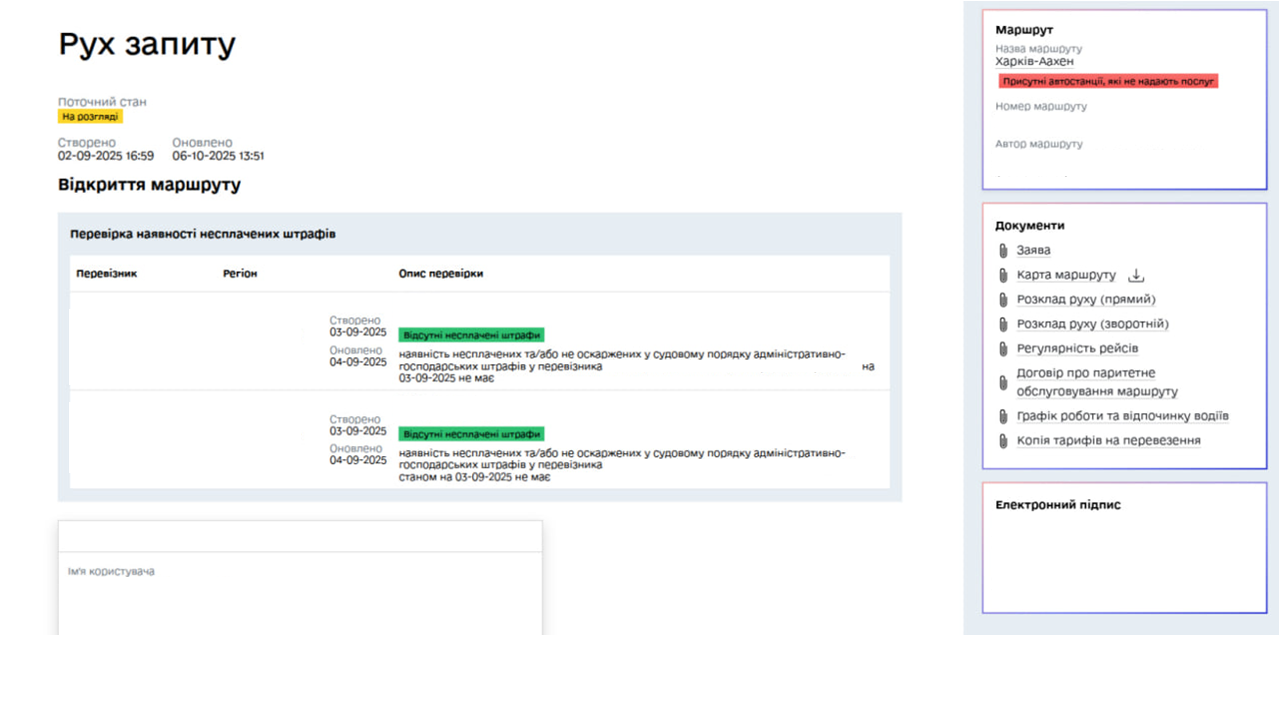
Task: Open Розклад руху (прямий) document
Action: point(1086,300)
